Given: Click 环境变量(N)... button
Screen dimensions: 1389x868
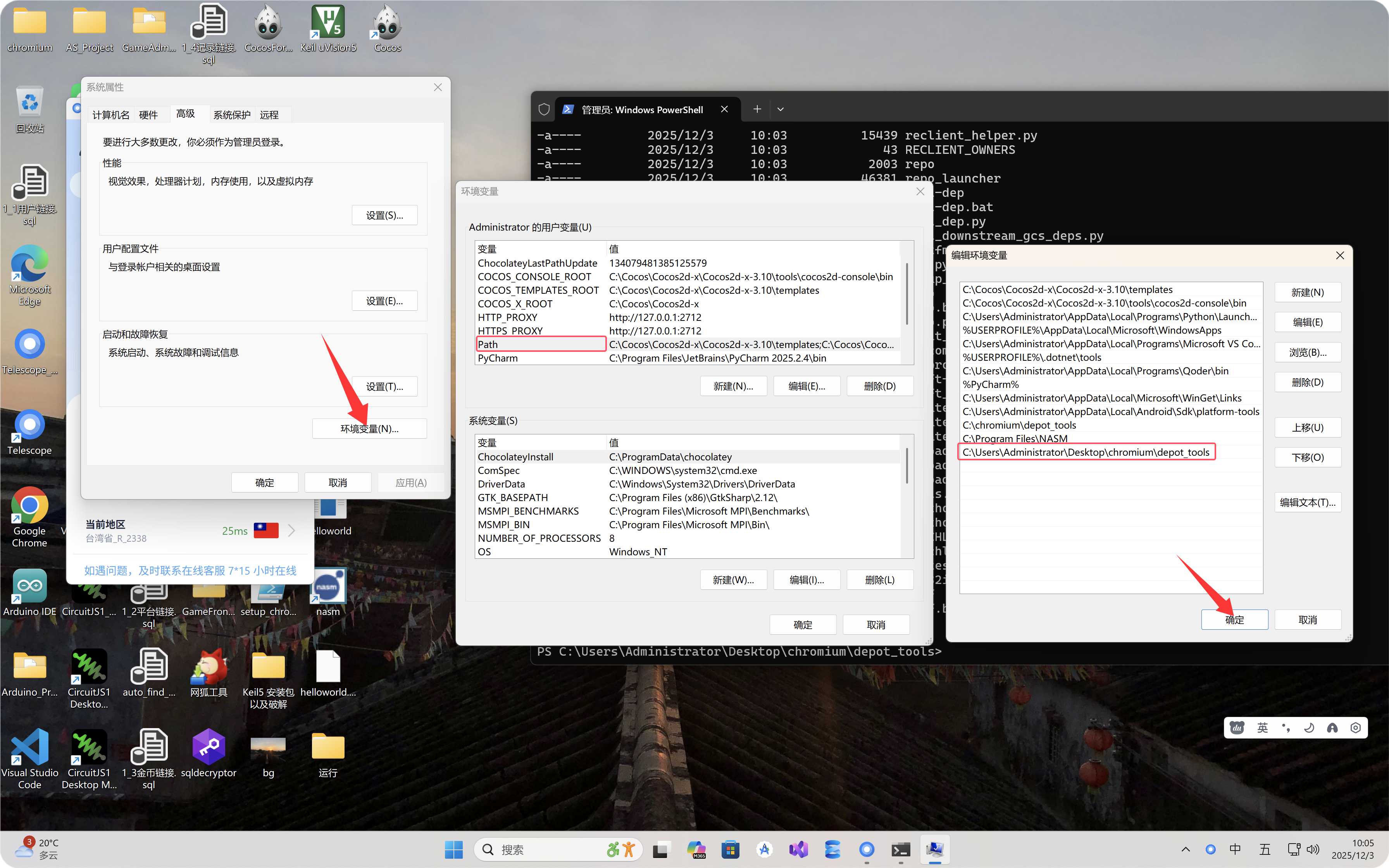Looking at the screenshot, I should click(x=369, y=428).
